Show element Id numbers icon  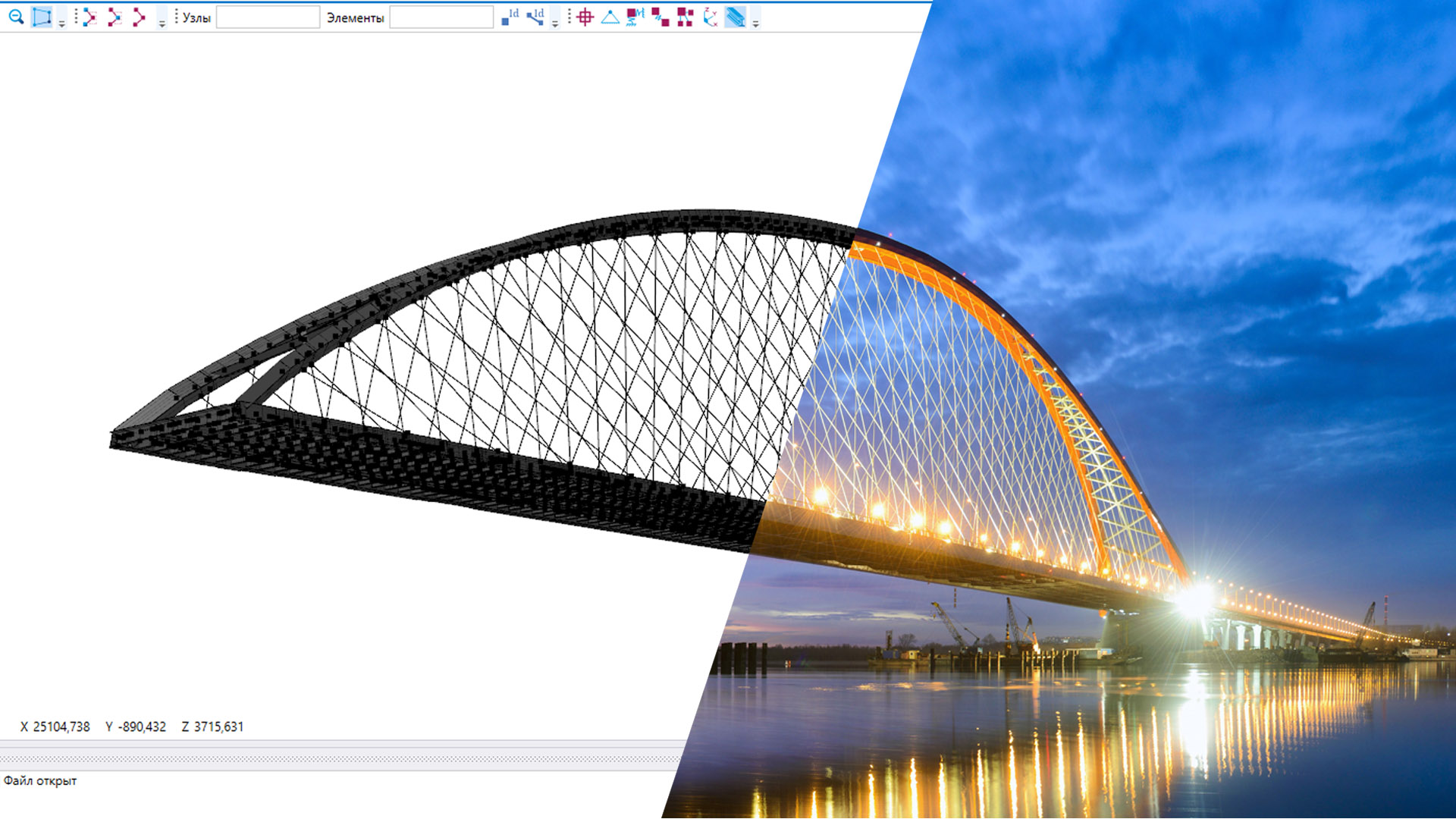(535, 17)
